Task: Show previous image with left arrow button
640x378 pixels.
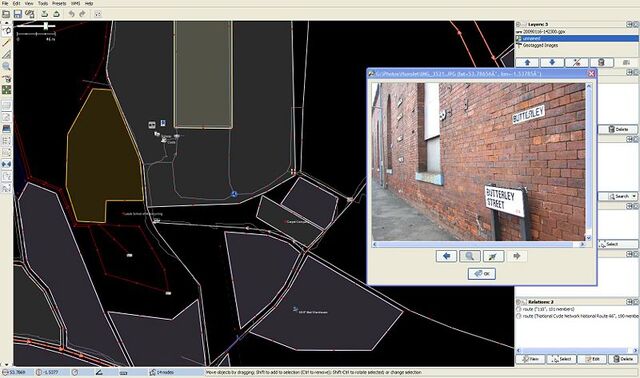Action: coord(447,256)
